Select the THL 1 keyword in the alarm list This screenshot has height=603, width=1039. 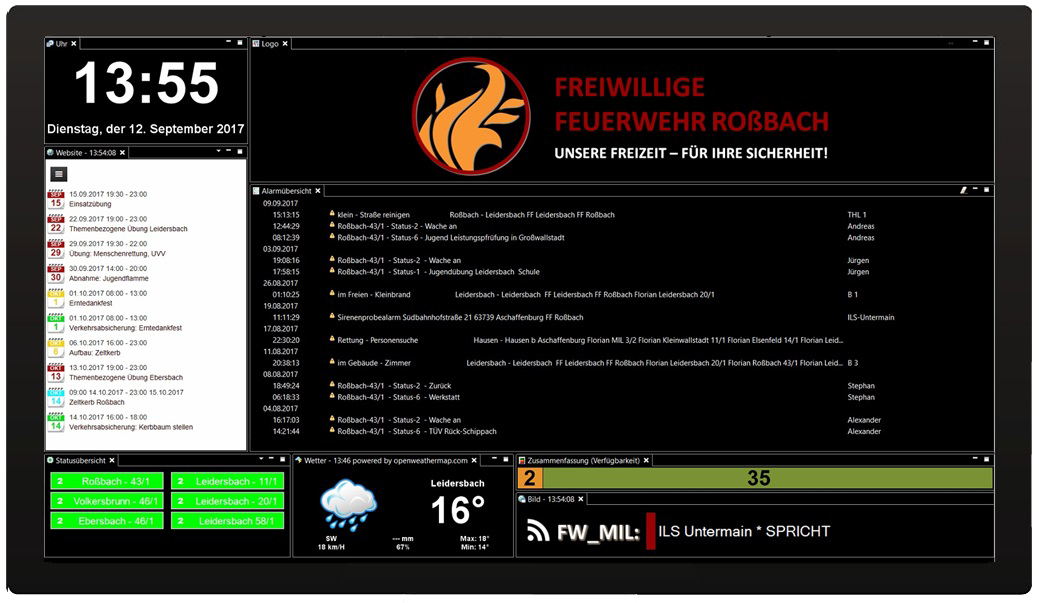[x=857, y=214]
